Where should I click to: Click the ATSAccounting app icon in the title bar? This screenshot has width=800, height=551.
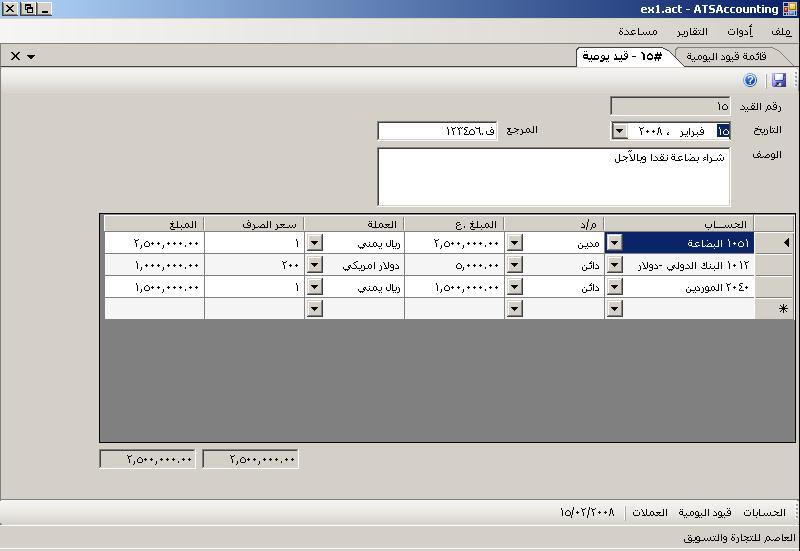pyautogui.click(x=789, y=9)
